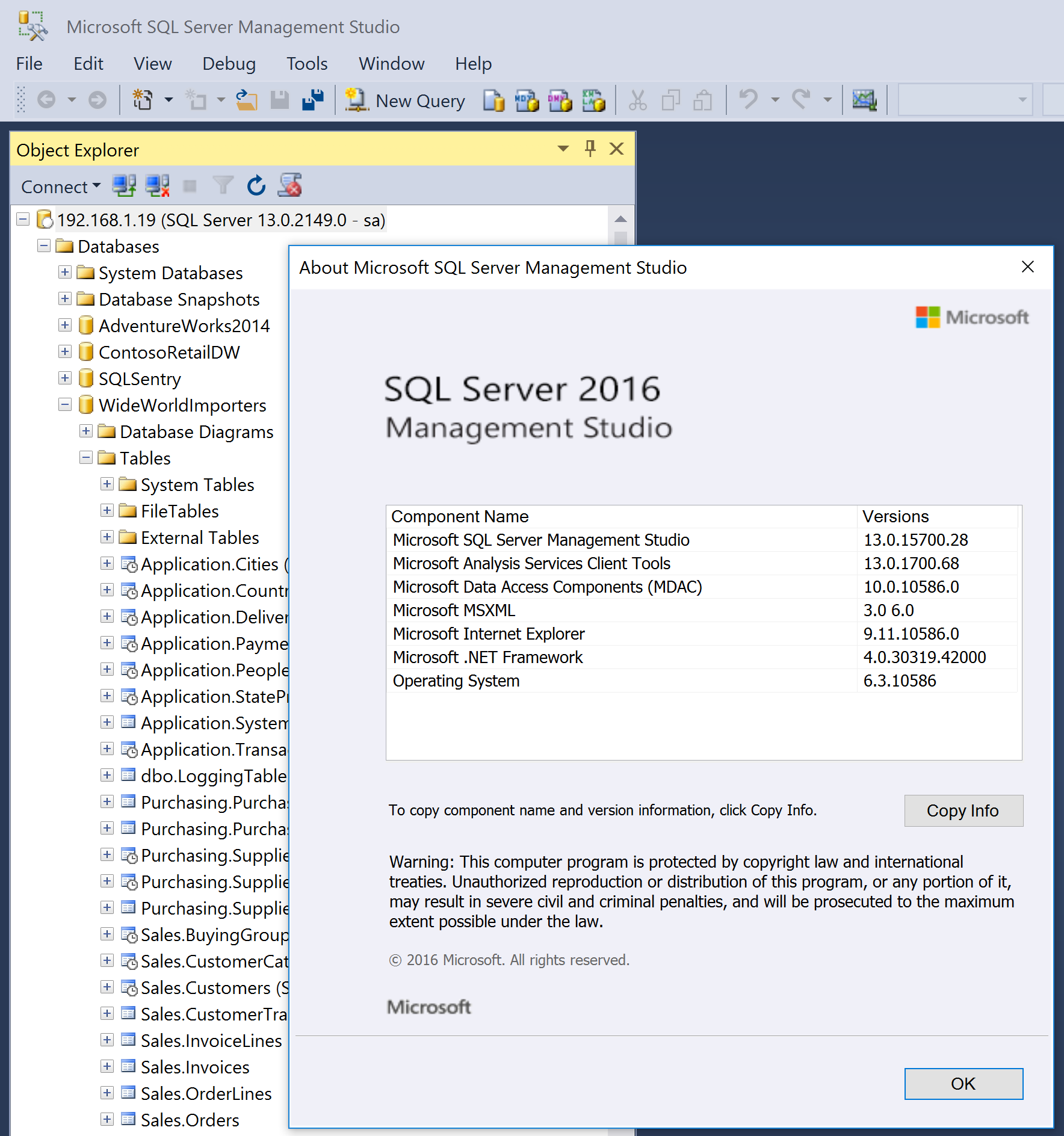Viewport: 1064px width, 1136px height.
Task: Click the PolicyBased Management health icon
Action: pyautogui.click(x=290, y=185)
